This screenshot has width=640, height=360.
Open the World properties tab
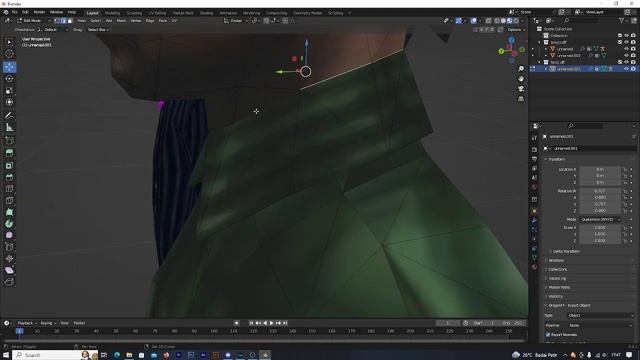click(x=534, y=187)
